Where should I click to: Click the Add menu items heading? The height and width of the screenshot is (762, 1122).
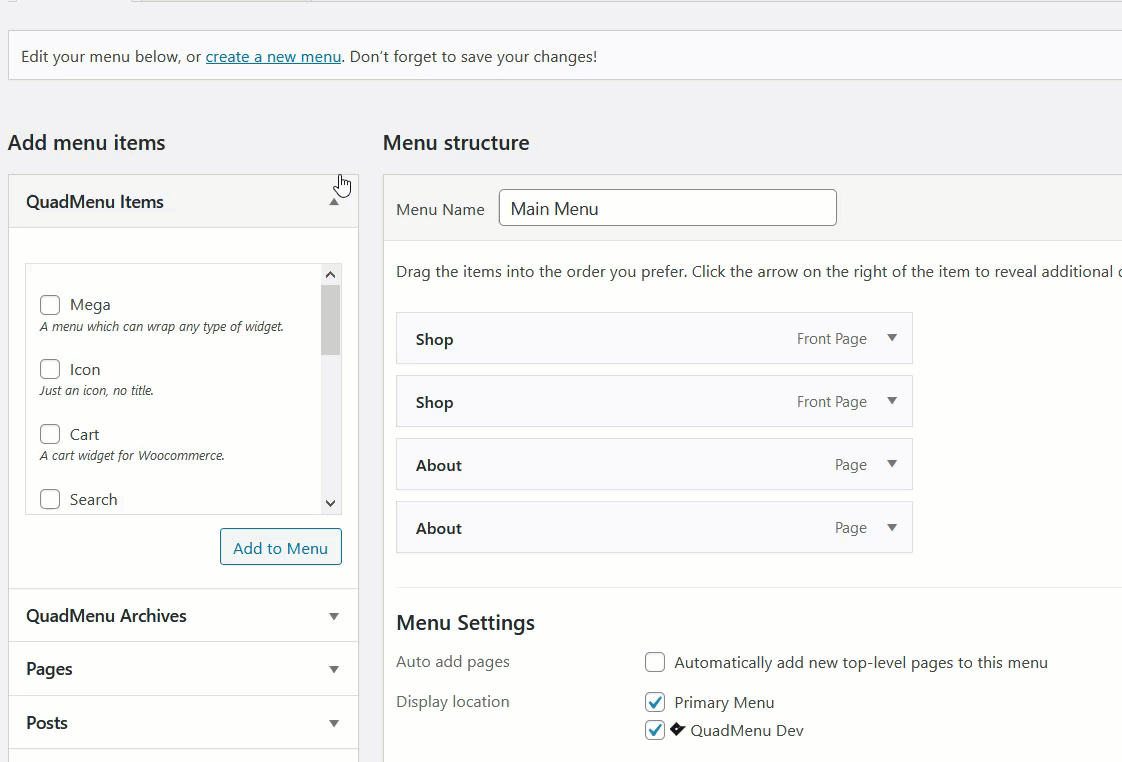pos(87,142)
